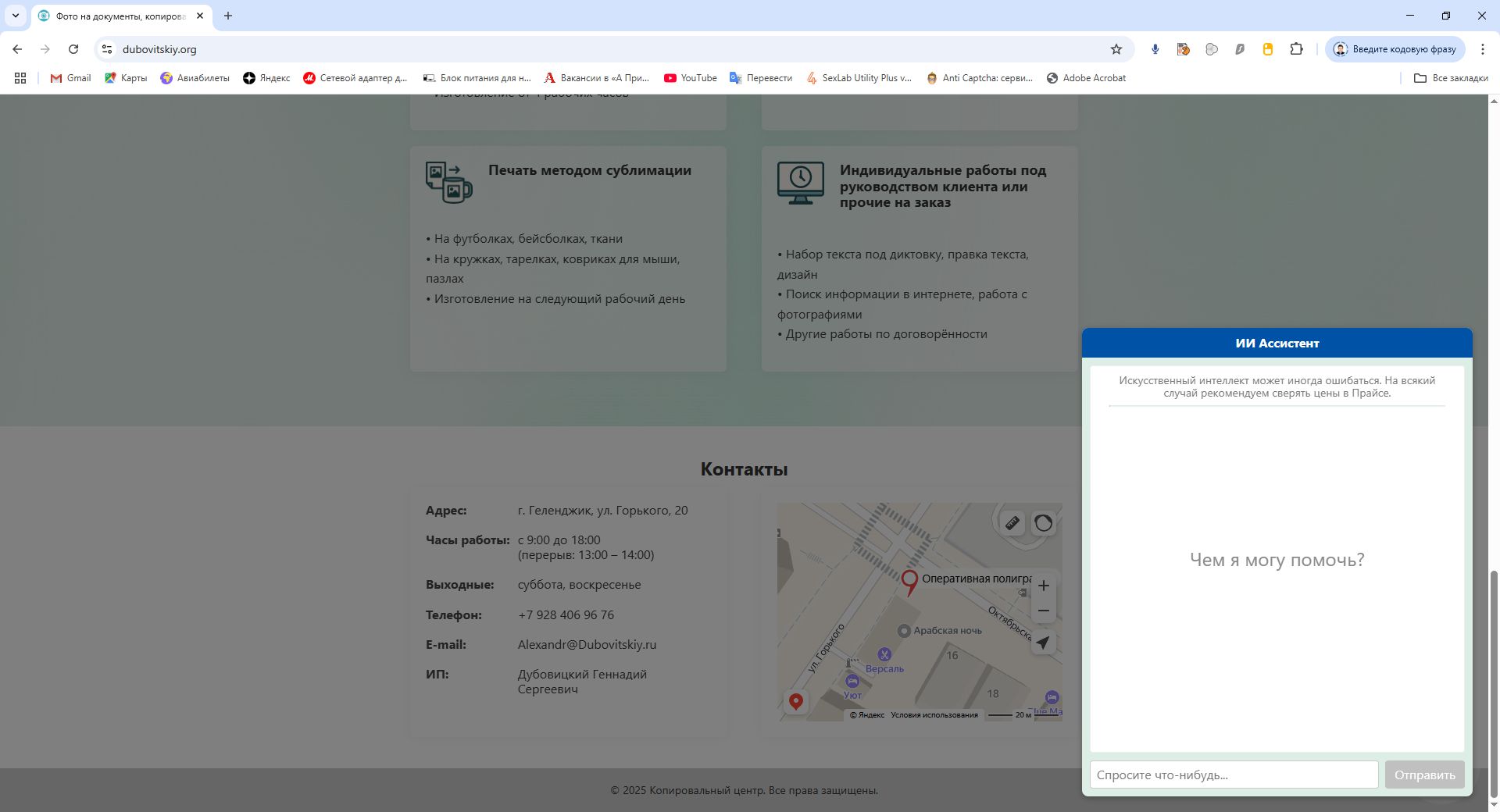The height and width of the screenshot is (812, 1500).
Task: Click the sublimation printing mug icon
Action: [449, 183]
